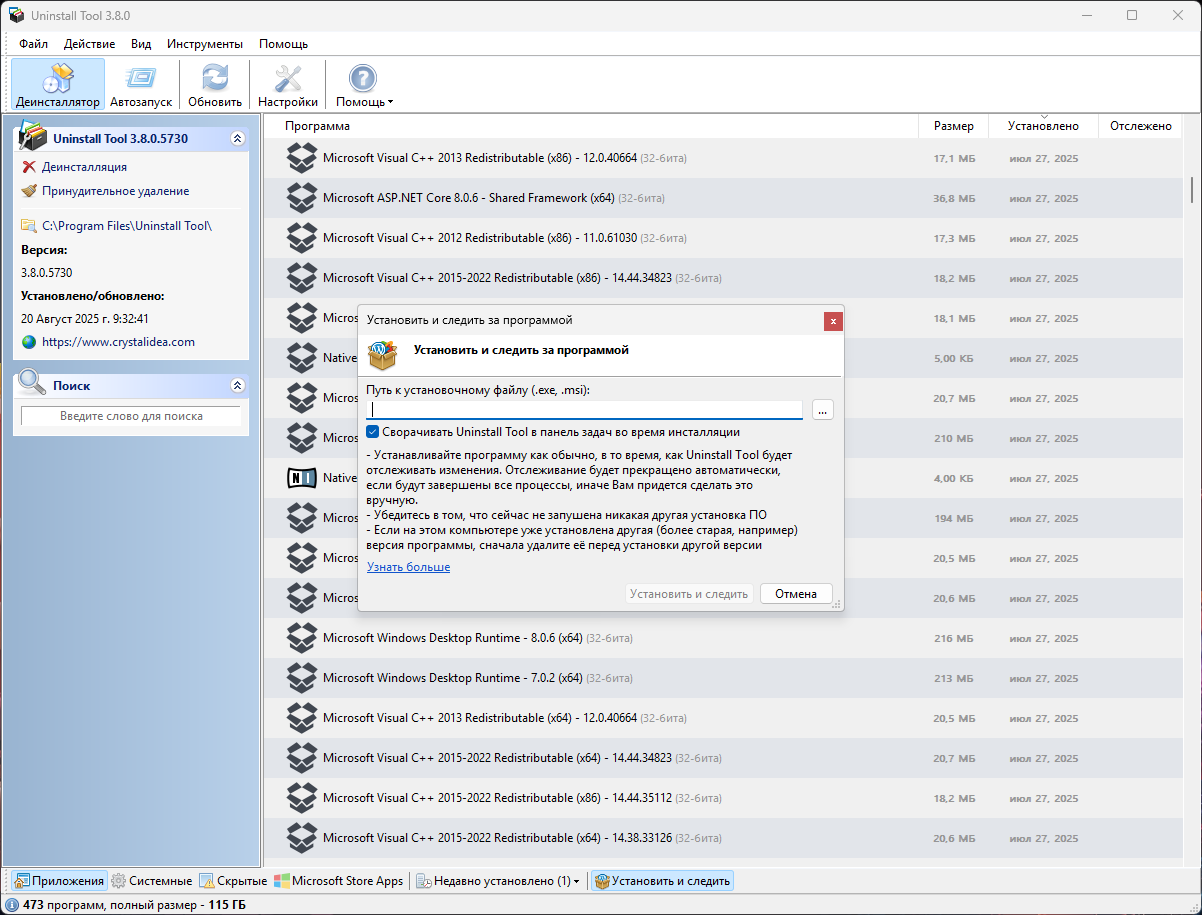
Task: Switch to the Microsoft Store Apps tab
Action: pos(339,881)
